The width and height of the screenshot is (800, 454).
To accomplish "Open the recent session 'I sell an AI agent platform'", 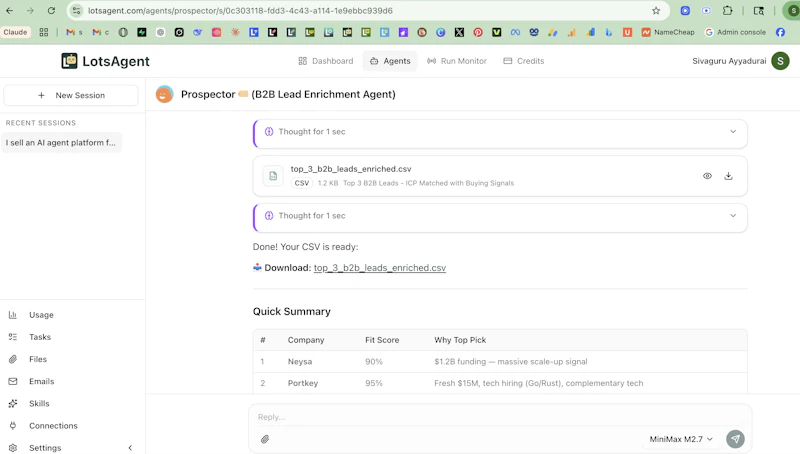I will point(61,142).
